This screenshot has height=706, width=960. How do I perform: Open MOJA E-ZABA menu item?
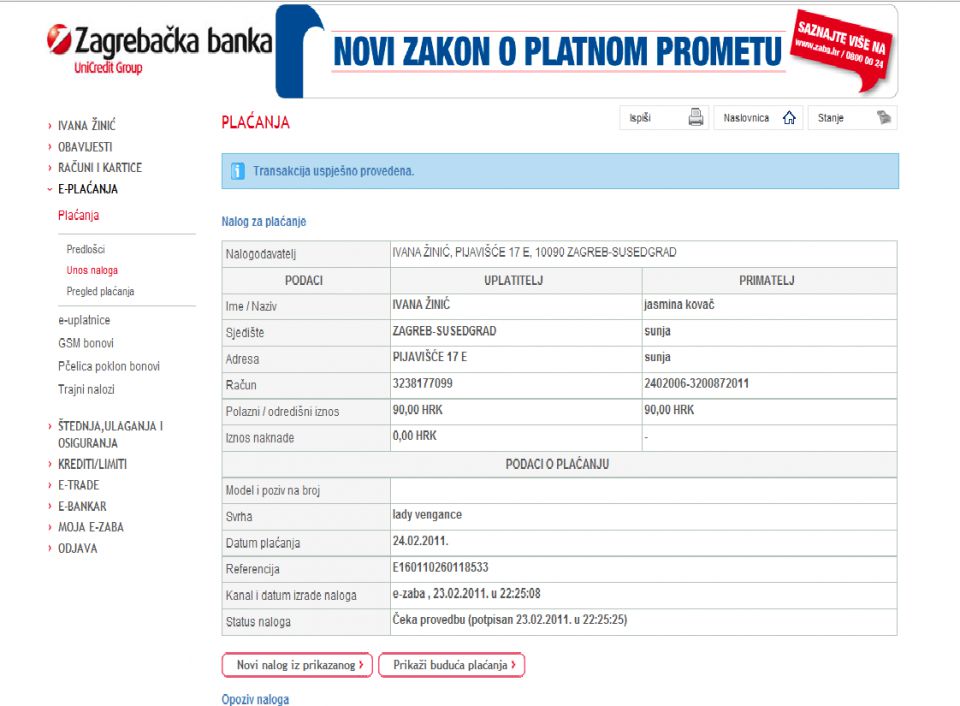click(91, 527)
